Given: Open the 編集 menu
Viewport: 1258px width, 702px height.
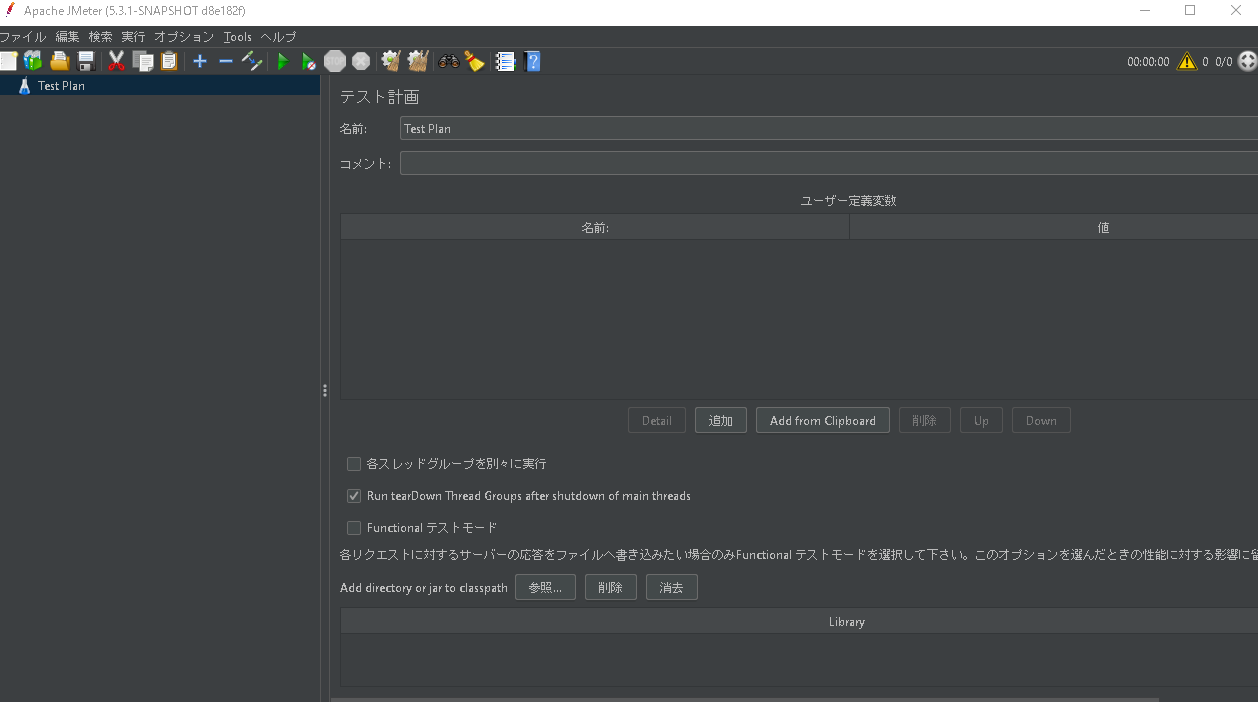Looking at the screenshot, I should [68, 37].
